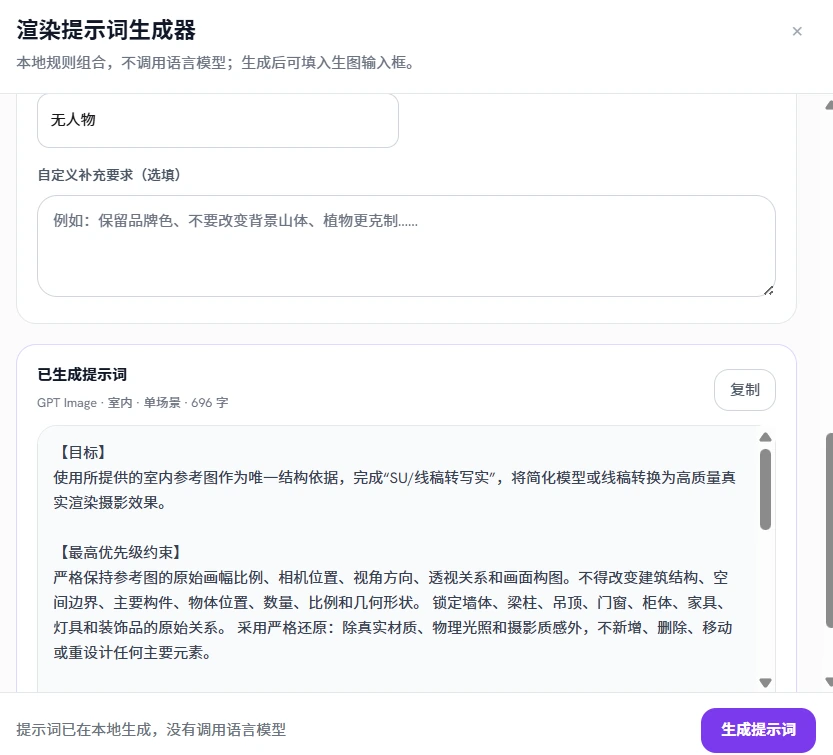Click the dialog scroll-up arrow at top
The image size is (833, 755).
[829, 106]
